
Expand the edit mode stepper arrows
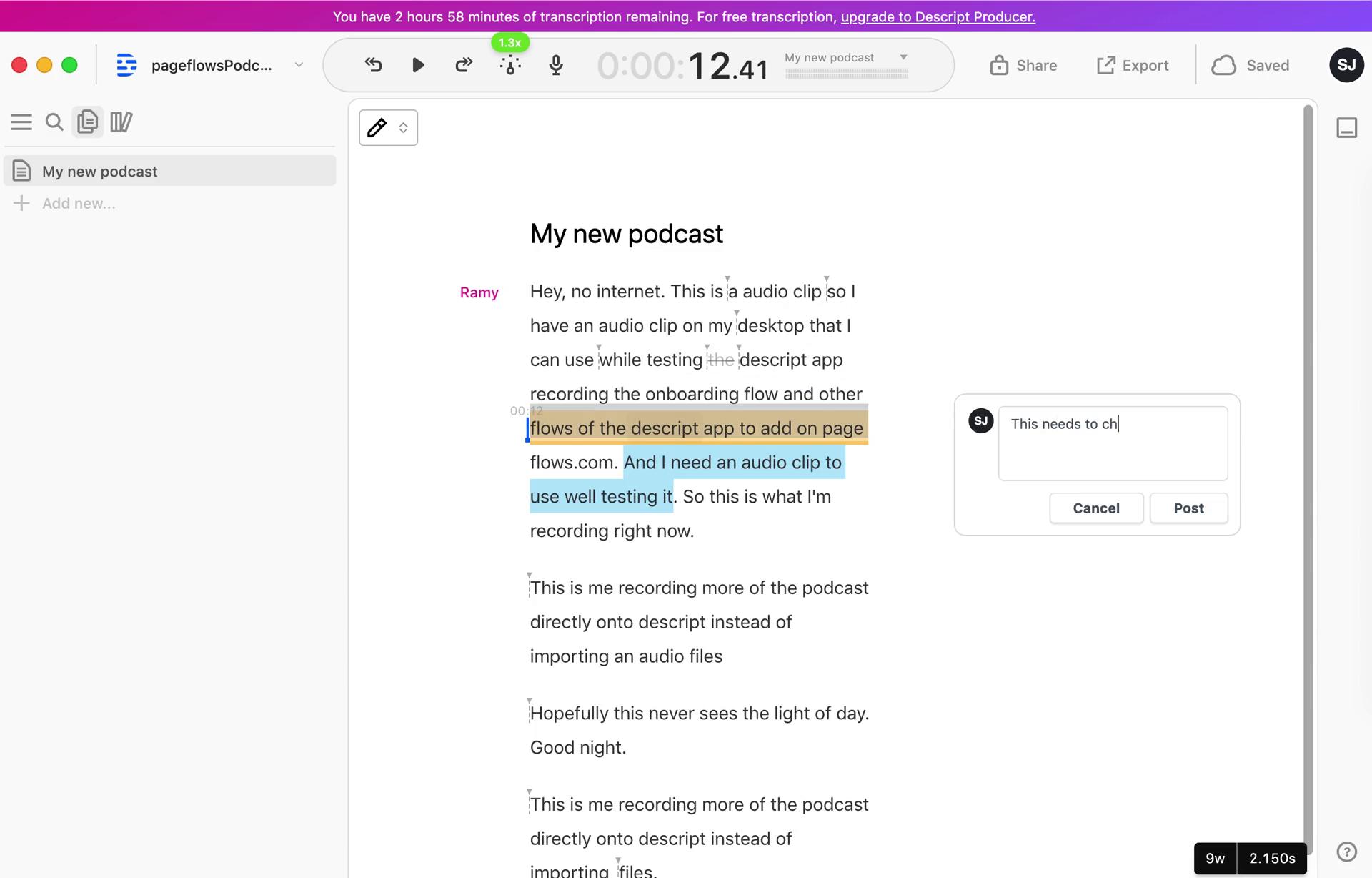403,128
